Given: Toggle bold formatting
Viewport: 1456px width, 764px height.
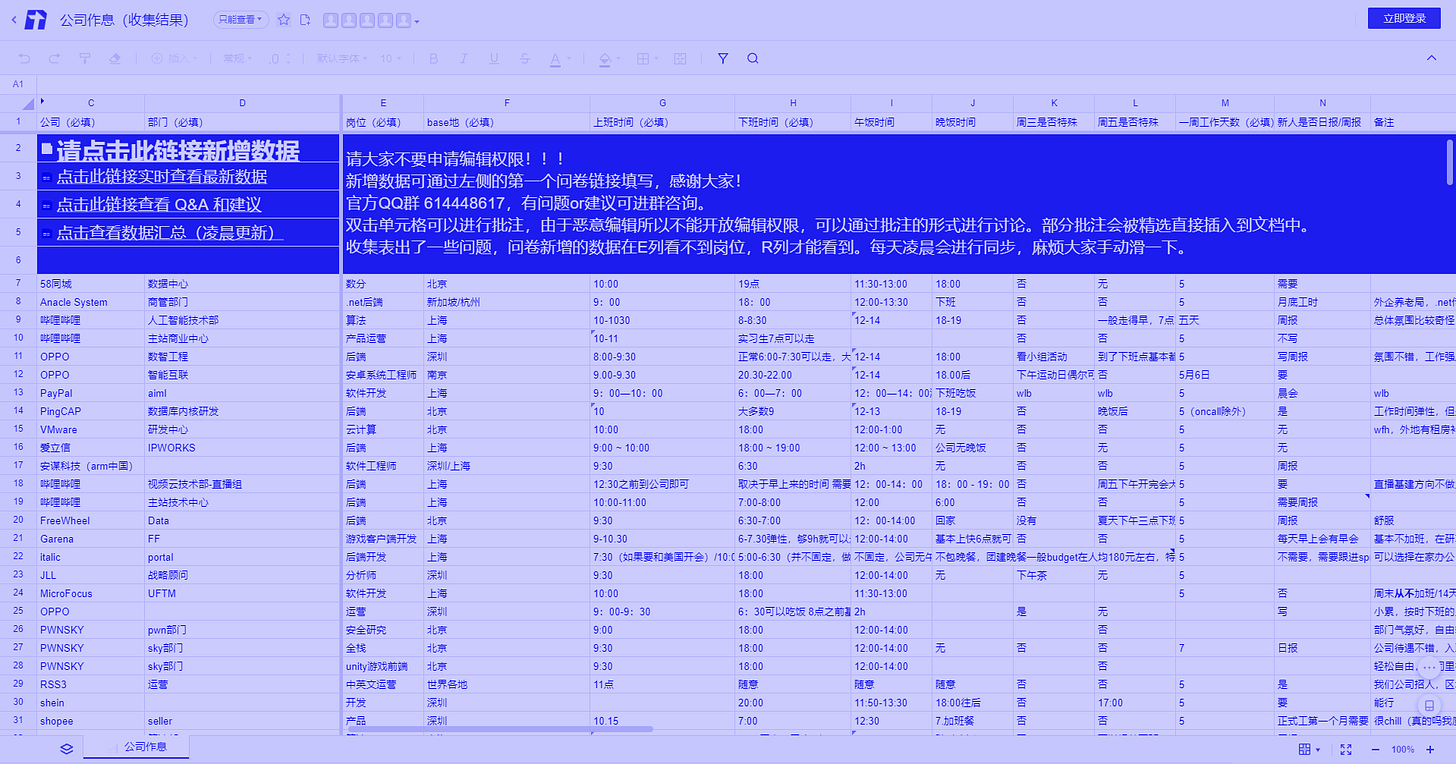Looking at the screenshot, I should (433, 59).
